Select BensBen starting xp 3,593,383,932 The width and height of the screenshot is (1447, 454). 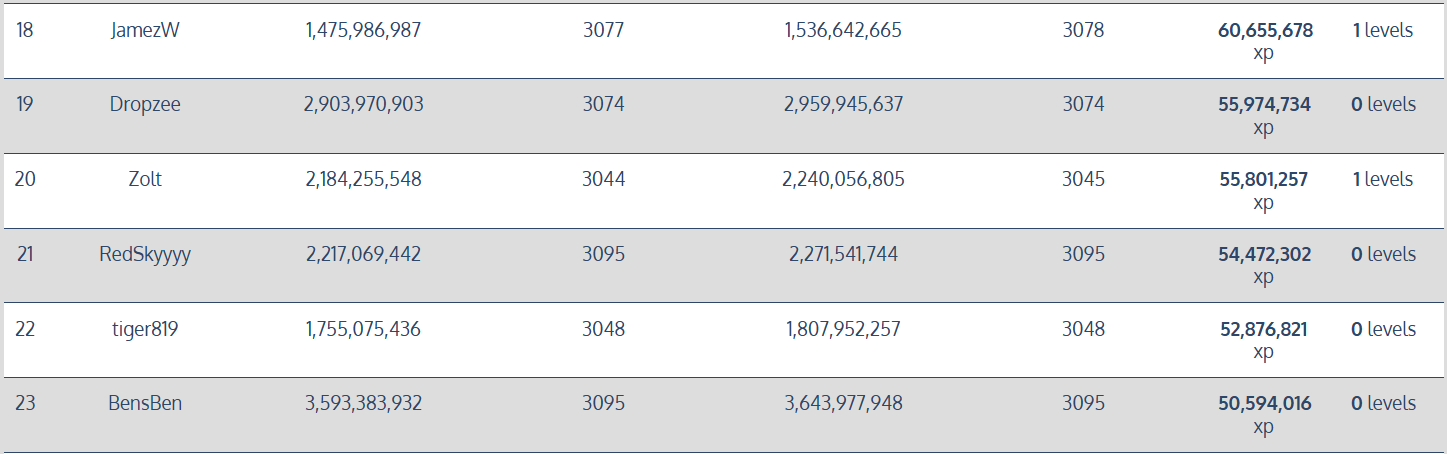(363, 403)
